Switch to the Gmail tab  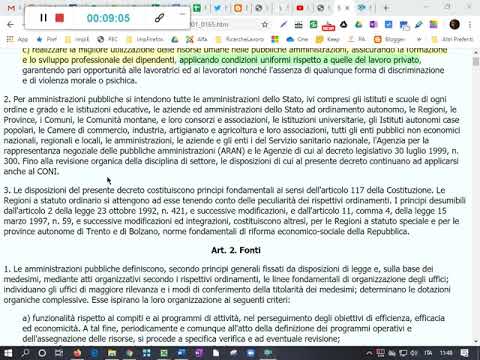click(x=11, y=8)
